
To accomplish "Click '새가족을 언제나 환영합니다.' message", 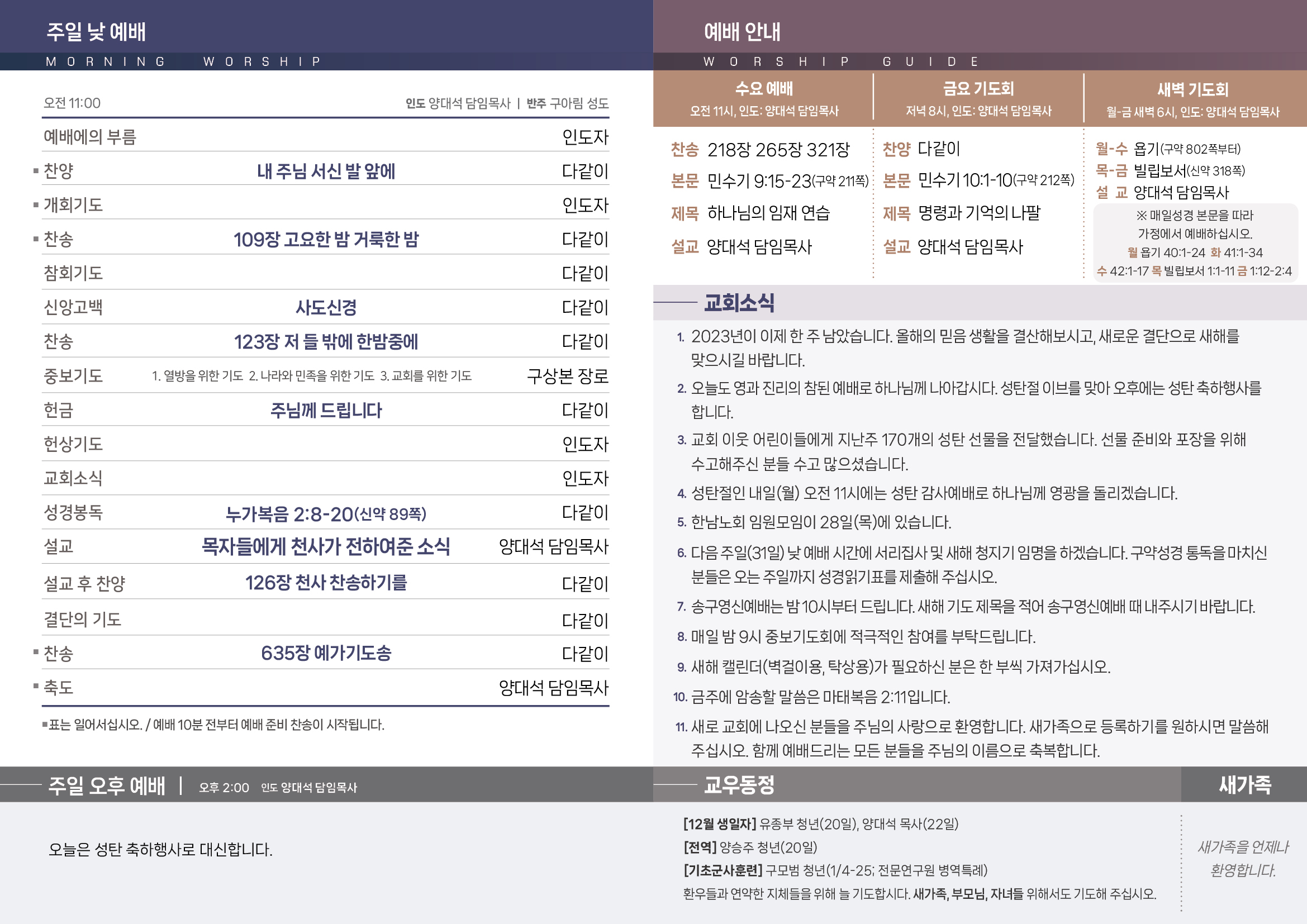I will [x=1243, y=859].
